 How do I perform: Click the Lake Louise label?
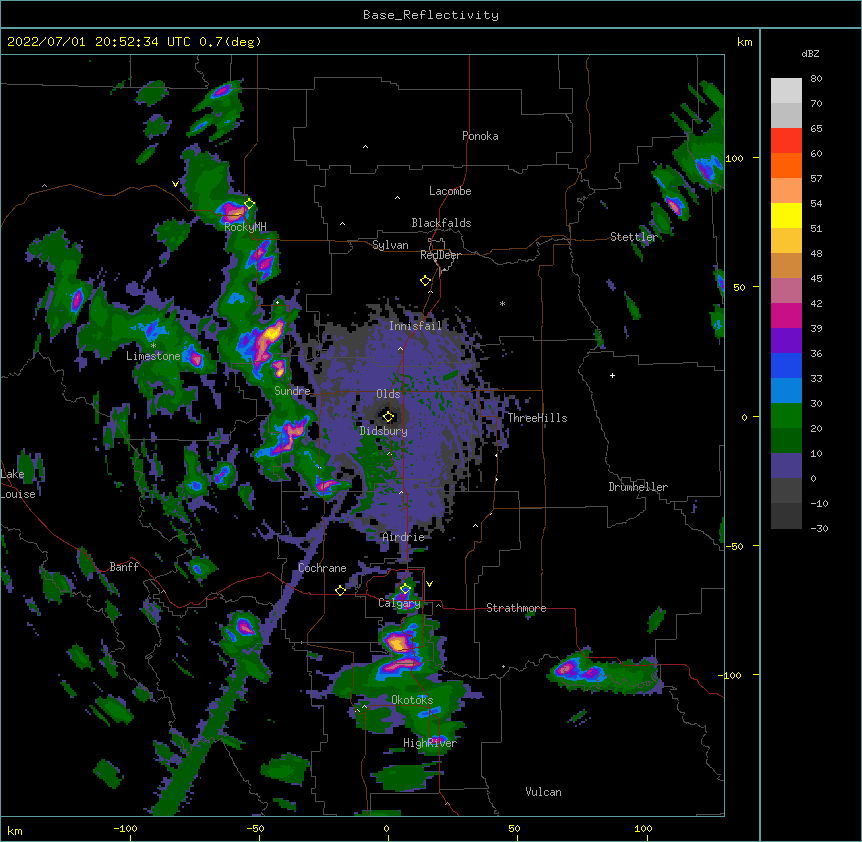[18, 484]
